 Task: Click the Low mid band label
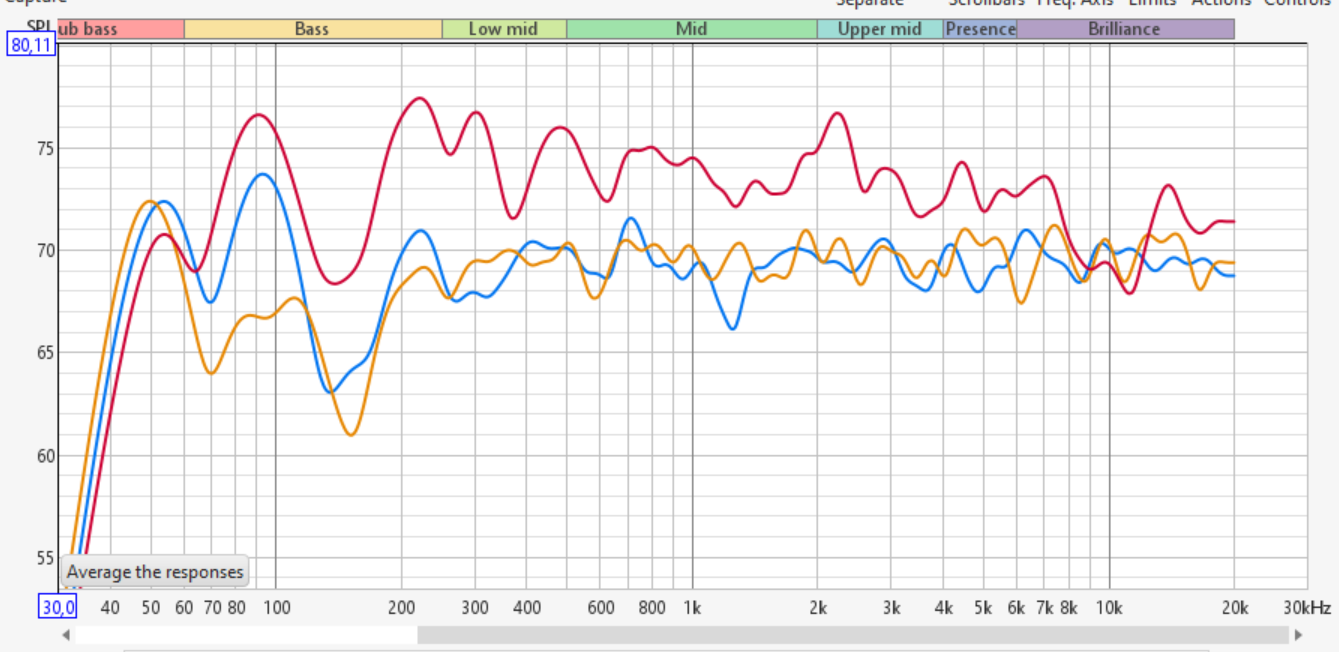click(503, 29)
